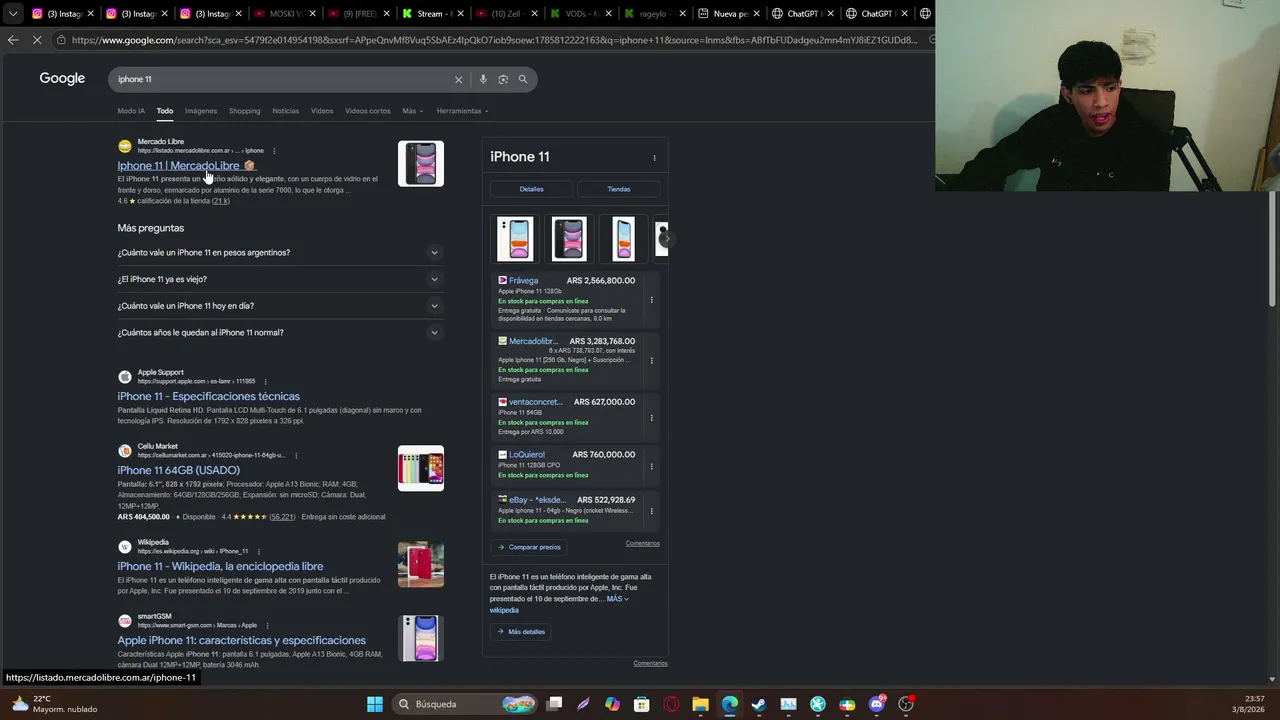The height and width of the screenshot is (720, 1280).
Task: Click the Mercado Libre result iPhone thumbnail
Action: [421, 164]
